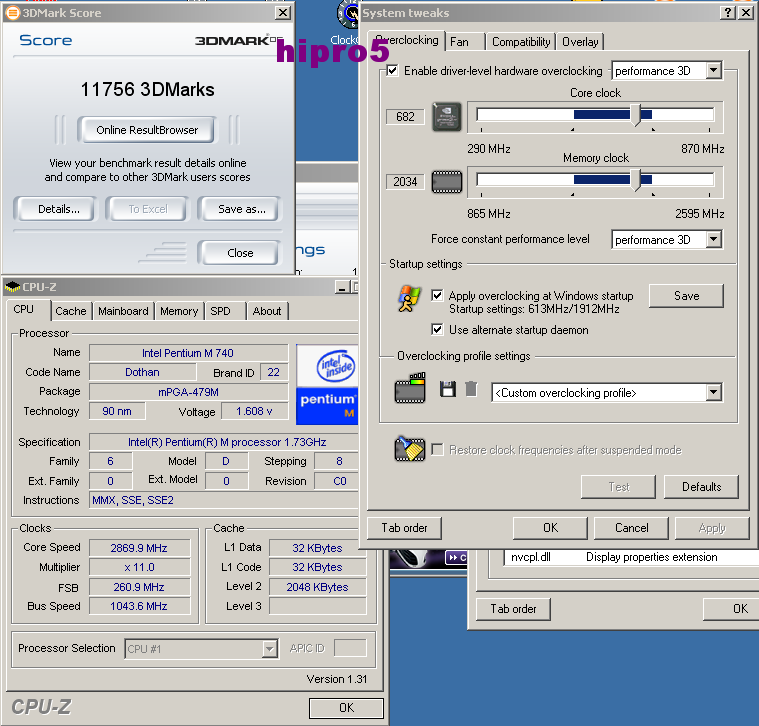Cancel the System tweaks dialog
This screenshot has width=759, height=726.
[631, 528]
